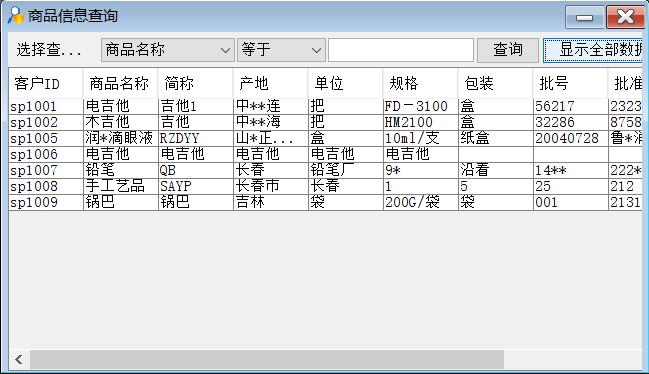Image resolution: width=649 pixels, height=374 pixels.
Task: Select the sp1009 row ID cell
Action: point(46,202)
